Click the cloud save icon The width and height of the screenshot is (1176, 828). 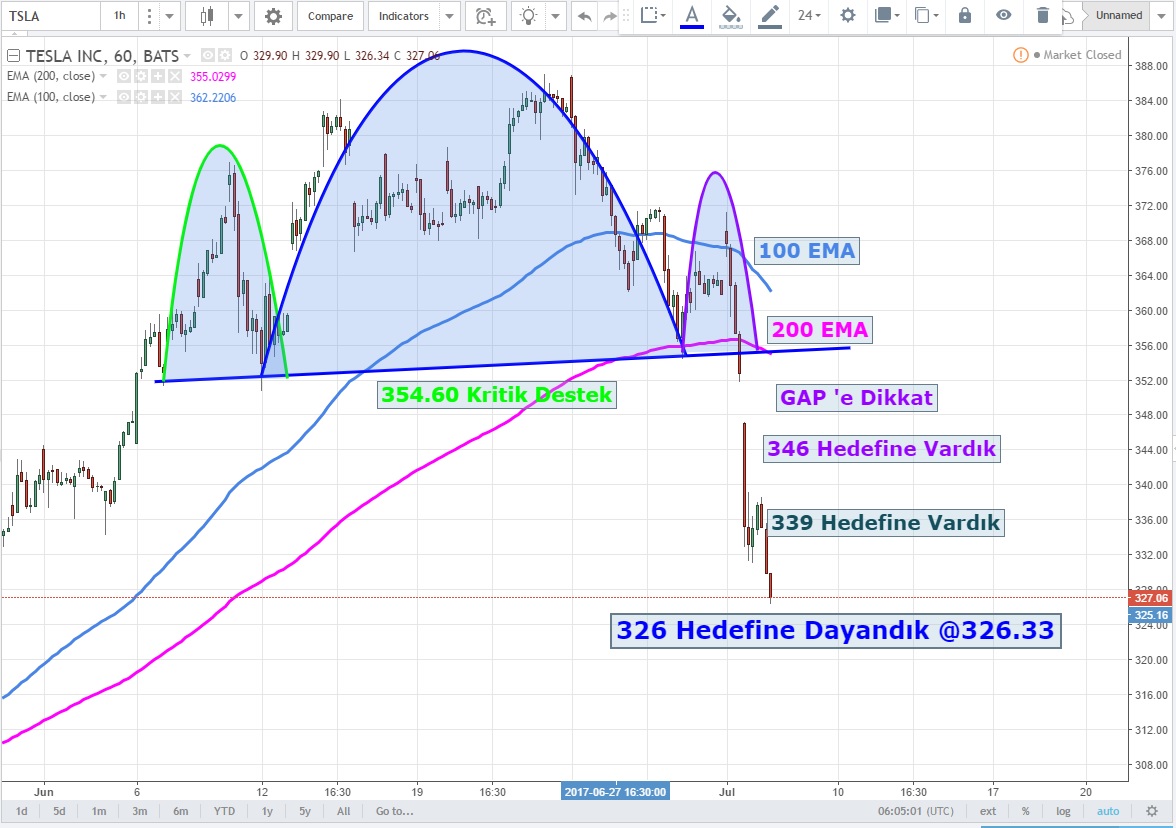(x=1070, y=16)
